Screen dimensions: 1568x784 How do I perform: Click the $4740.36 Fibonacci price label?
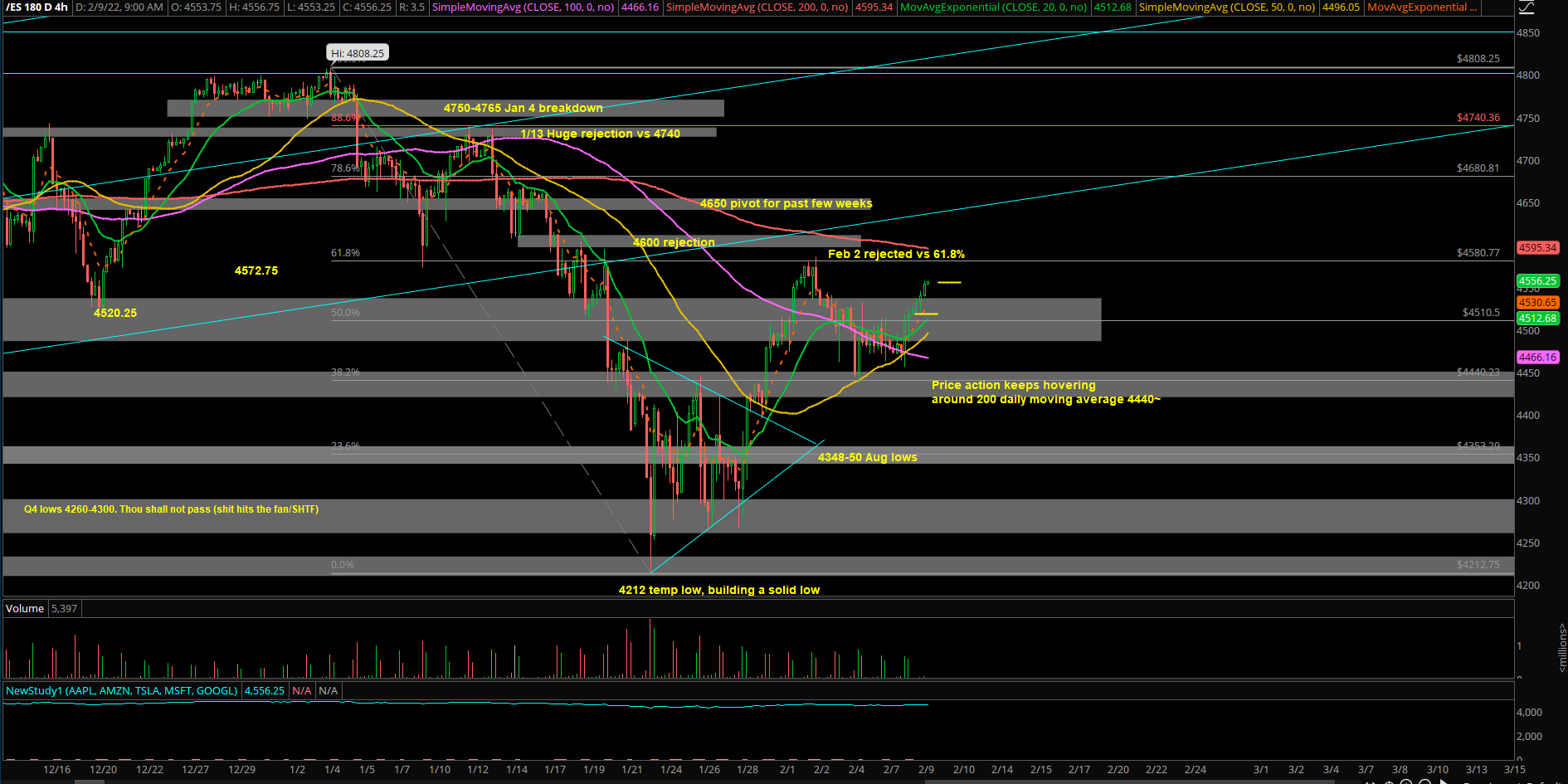(1478, 118)
